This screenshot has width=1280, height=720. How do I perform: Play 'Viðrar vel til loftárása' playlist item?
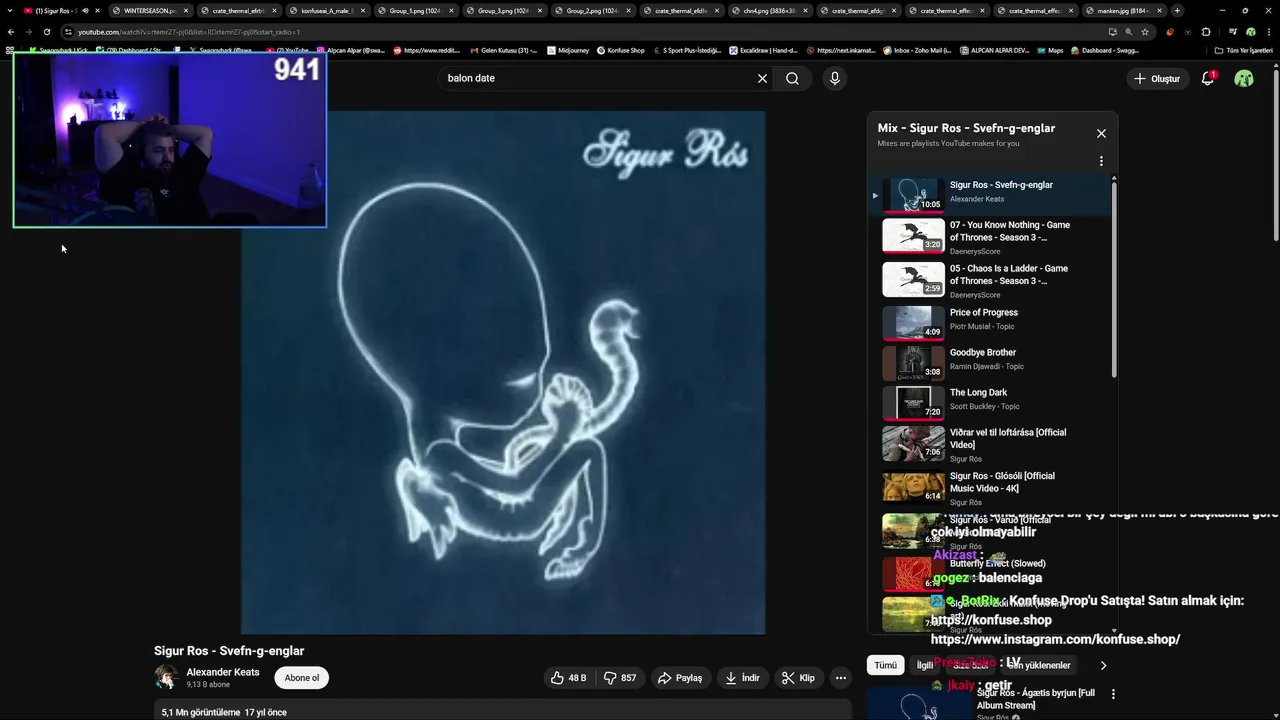pyautogui.click(x=990, y=444)
